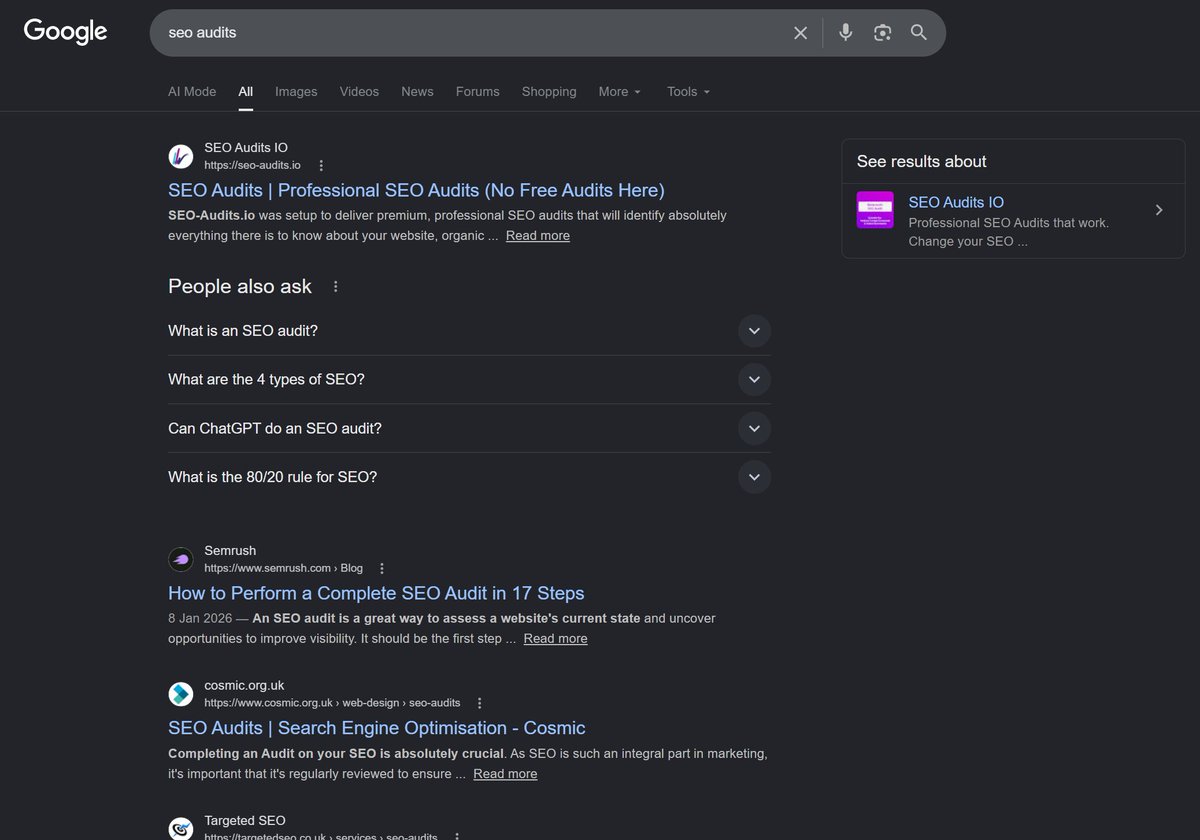Open "SEO Audits | Professional SEO Audits" result
This screenshot has height=840, width=1200.
(416, 190)
